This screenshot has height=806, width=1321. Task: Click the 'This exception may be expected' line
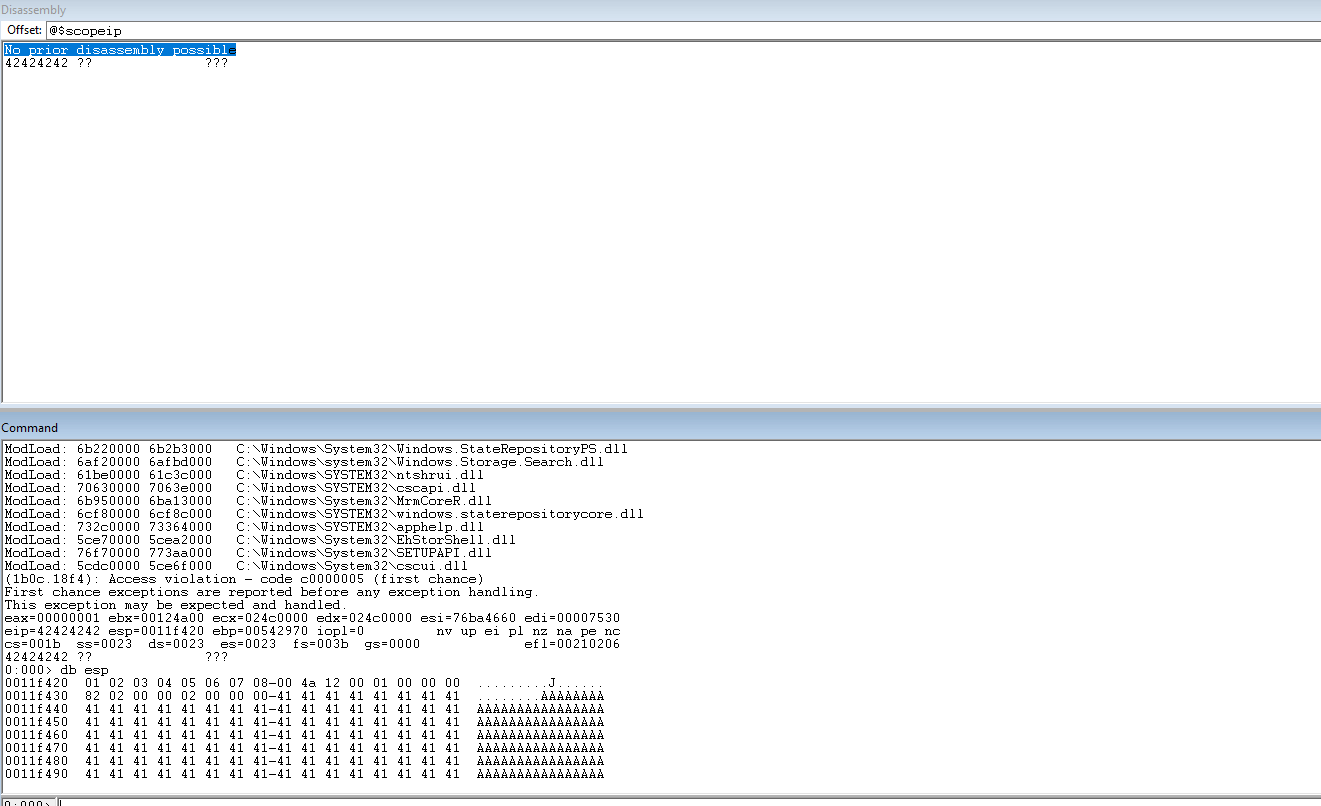tap(174, 605)
